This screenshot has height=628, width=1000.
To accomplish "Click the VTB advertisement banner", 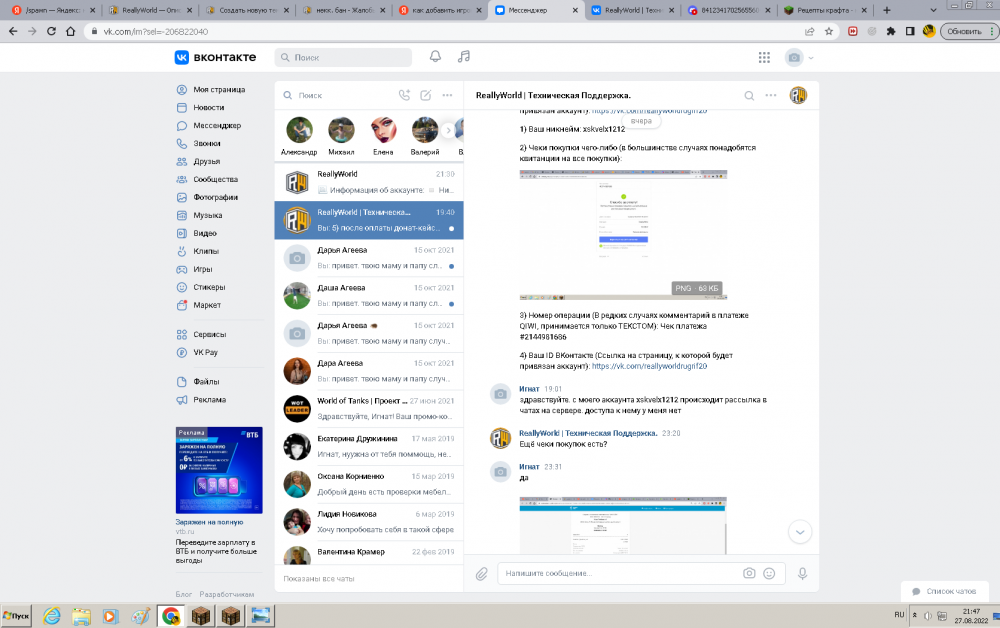I will click(x=219, y=470).
